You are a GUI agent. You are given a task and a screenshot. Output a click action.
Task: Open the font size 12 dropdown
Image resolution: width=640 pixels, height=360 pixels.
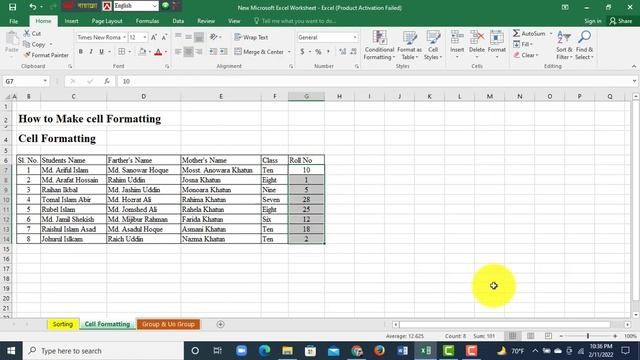(144, 37)
